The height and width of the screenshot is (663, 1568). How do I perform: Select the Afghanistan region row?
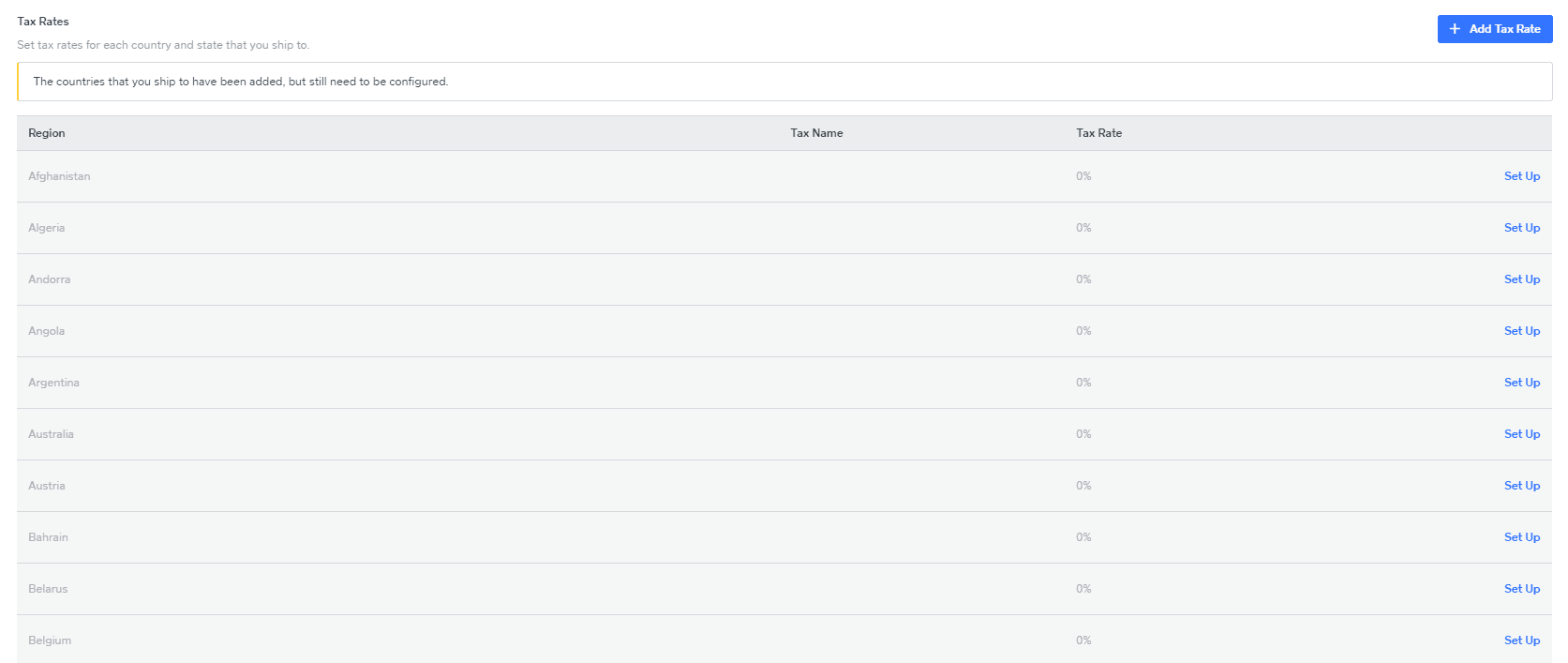pos(59,176)
